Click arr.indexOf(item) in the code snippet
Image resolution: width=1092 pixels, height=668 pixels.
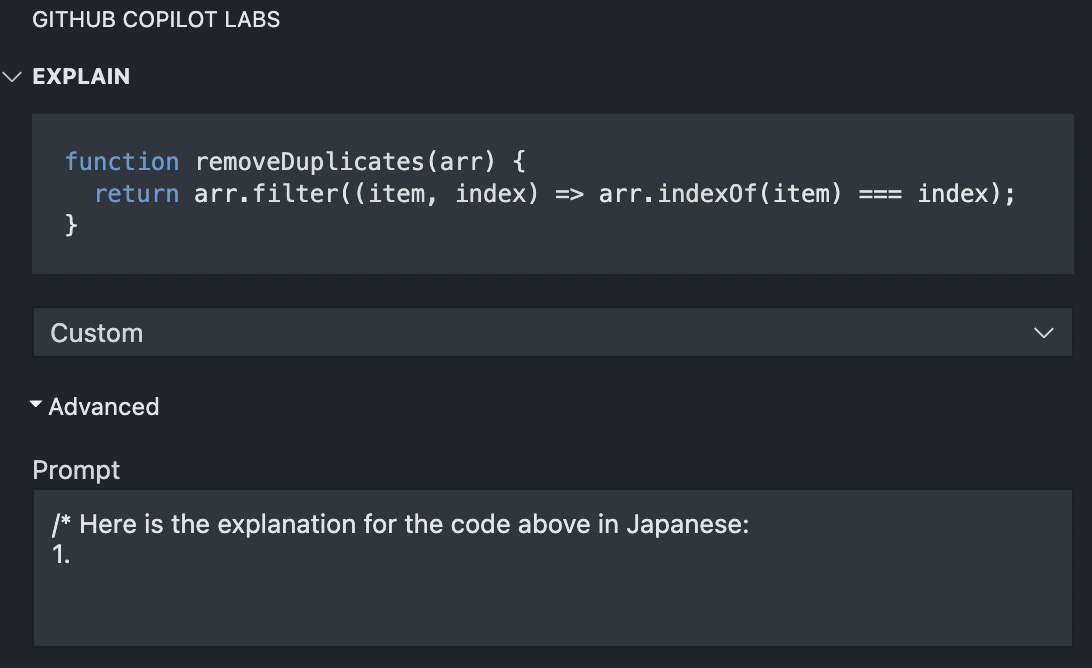(x=720, y=194)
